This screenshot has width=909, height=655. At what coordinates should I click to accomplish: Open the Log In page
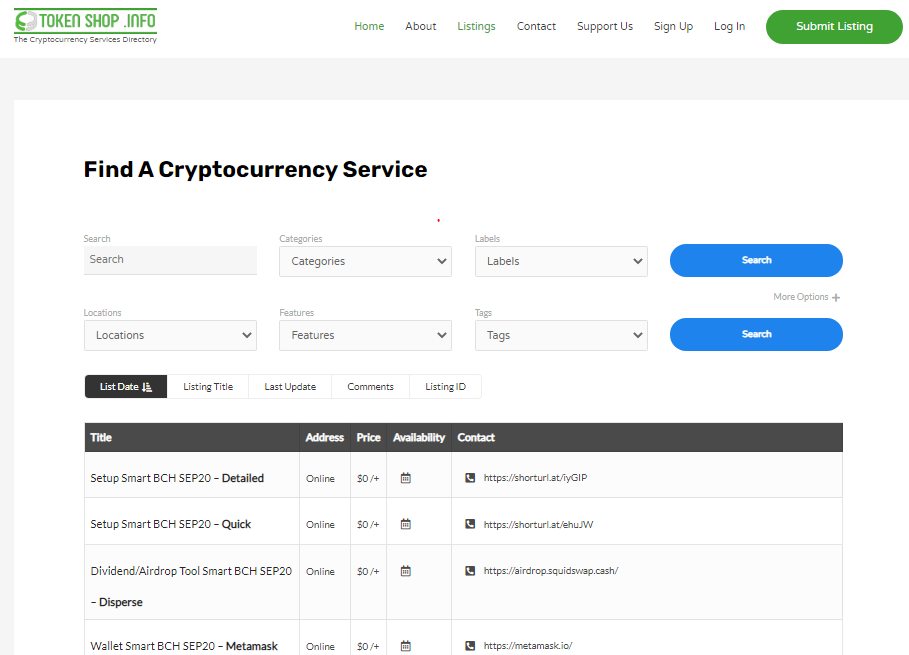[729, 26]
